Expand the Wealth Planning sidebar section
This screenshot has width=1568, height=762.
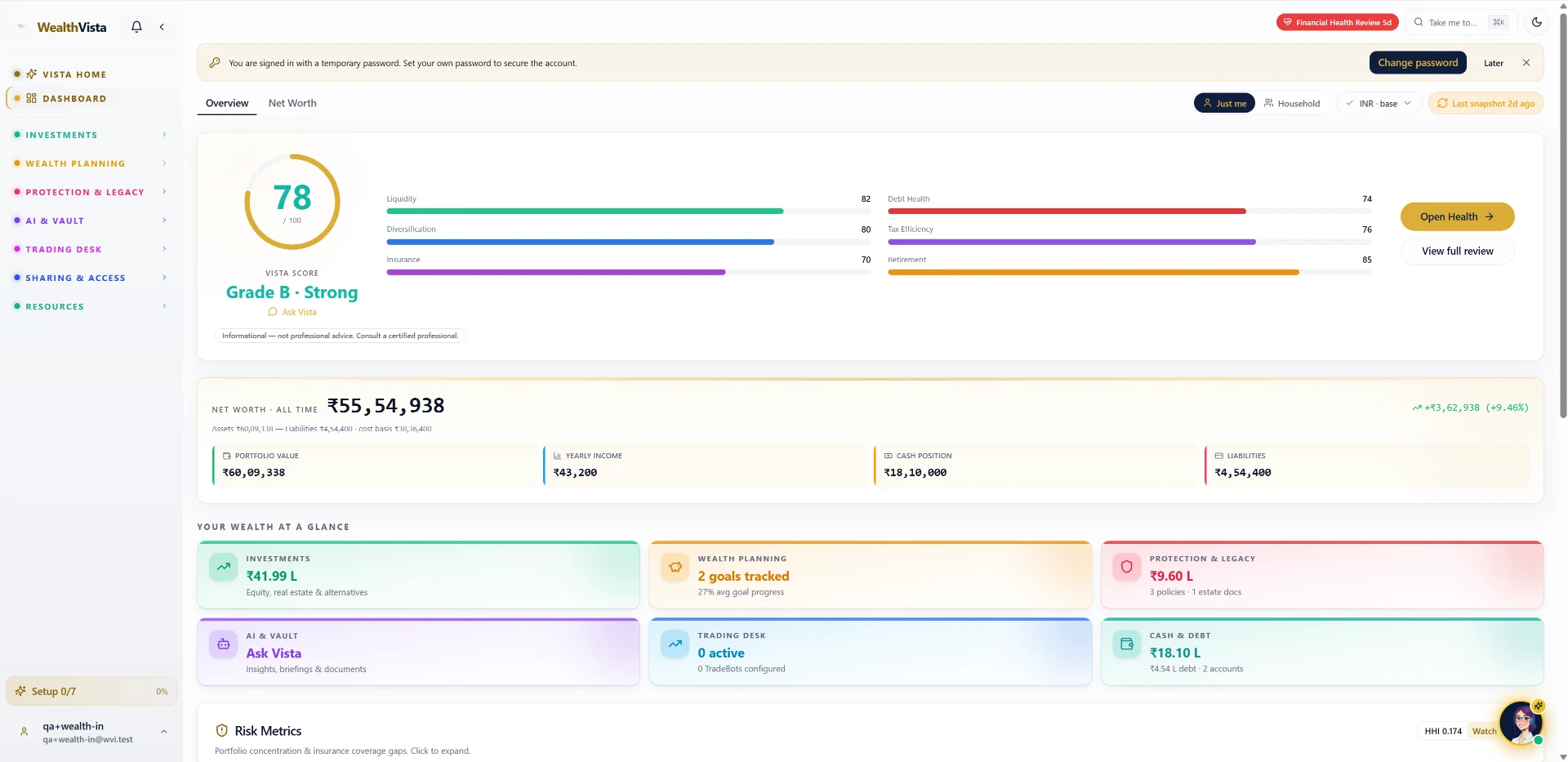coord(90,163)
